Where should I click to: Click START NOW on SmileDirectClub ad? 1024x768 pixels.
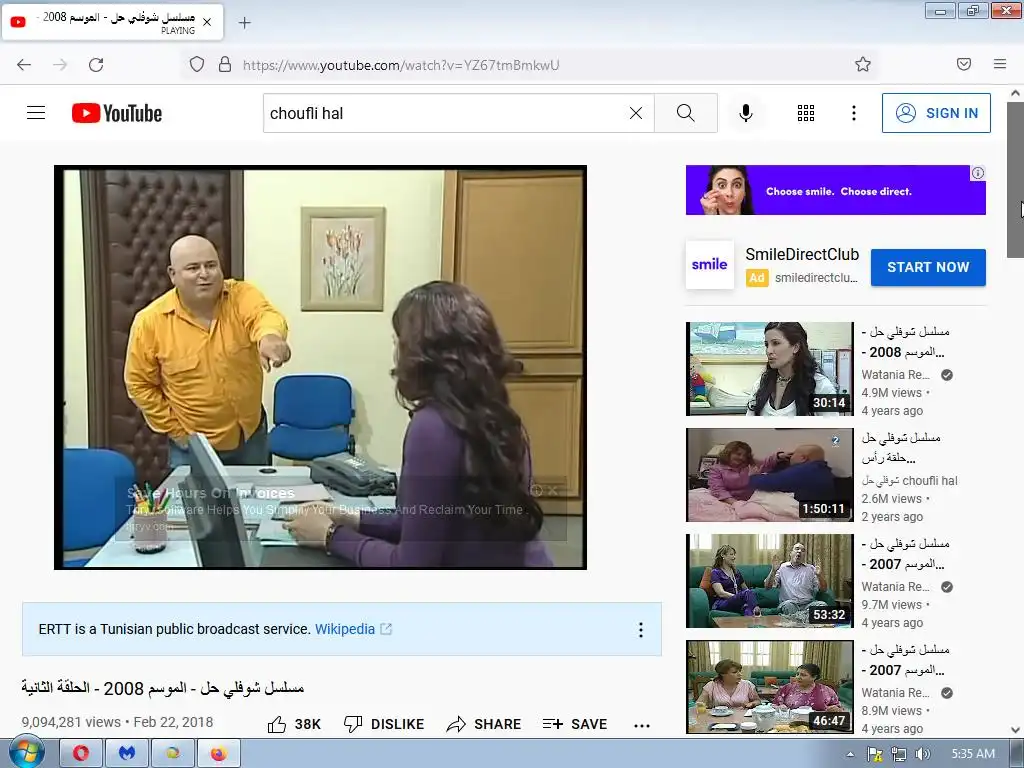click(x=928, y=267)
